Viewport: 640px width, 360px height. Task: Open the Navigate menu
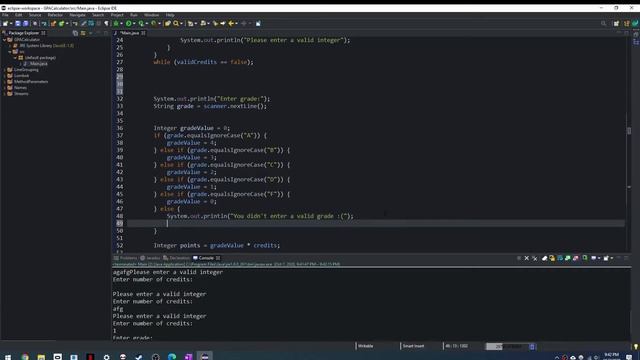[x=77, y=15]
